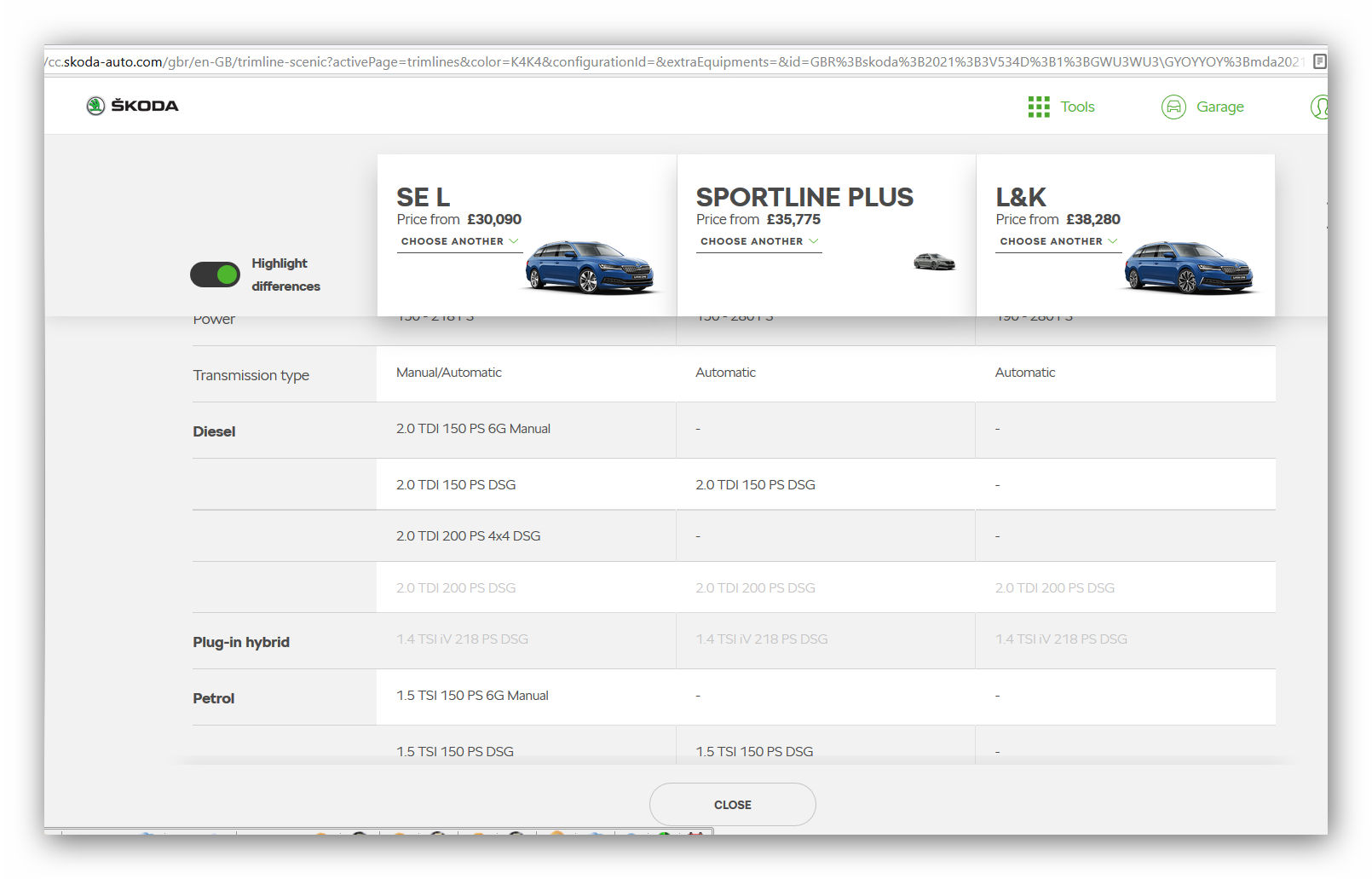This screenshot has width=1372, height=879.
Task: Expand Sportline Plus Choose Another dropdown
Action: click(x=759, y=242)
